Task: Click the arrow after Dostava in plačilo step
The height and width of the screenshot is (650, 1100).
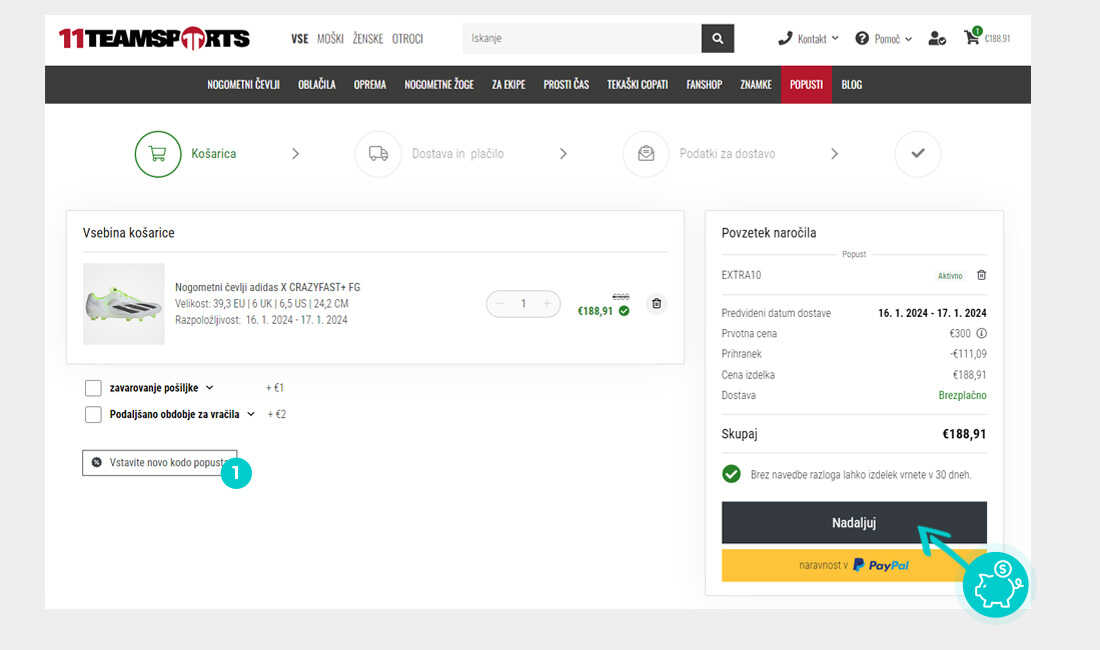Action: [563, 154]
